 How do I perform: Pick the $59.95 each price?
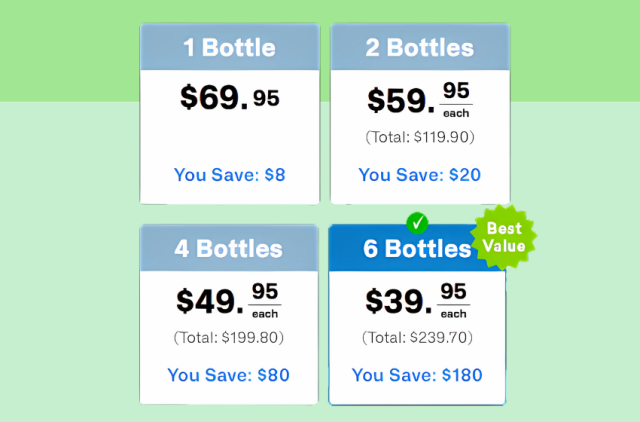click(x=420, y=100)
